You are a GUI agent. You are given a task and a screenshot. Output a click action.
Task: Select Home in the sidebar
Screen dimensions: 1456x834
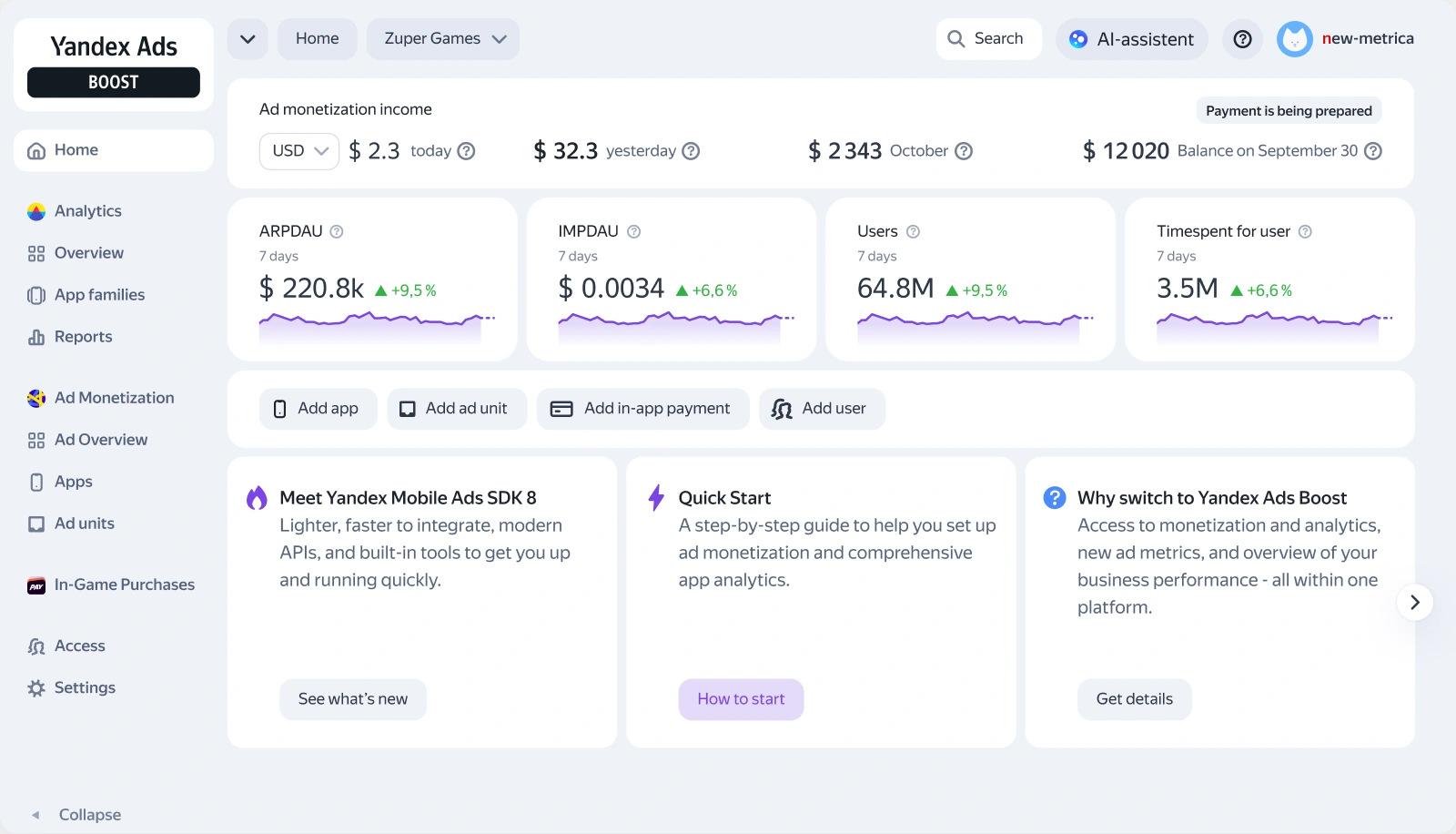[114, 150]
